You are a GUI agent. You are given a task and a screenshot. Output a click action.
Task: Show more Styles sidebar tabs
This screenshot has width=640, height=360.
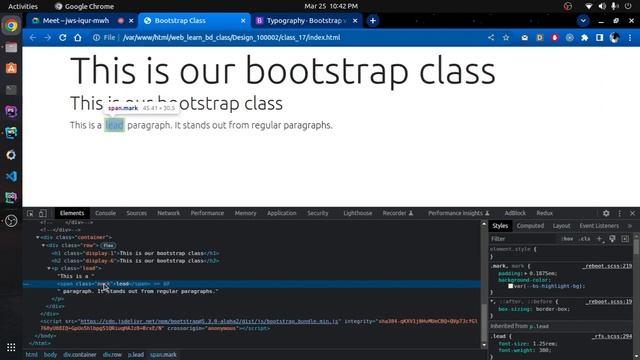630,226
